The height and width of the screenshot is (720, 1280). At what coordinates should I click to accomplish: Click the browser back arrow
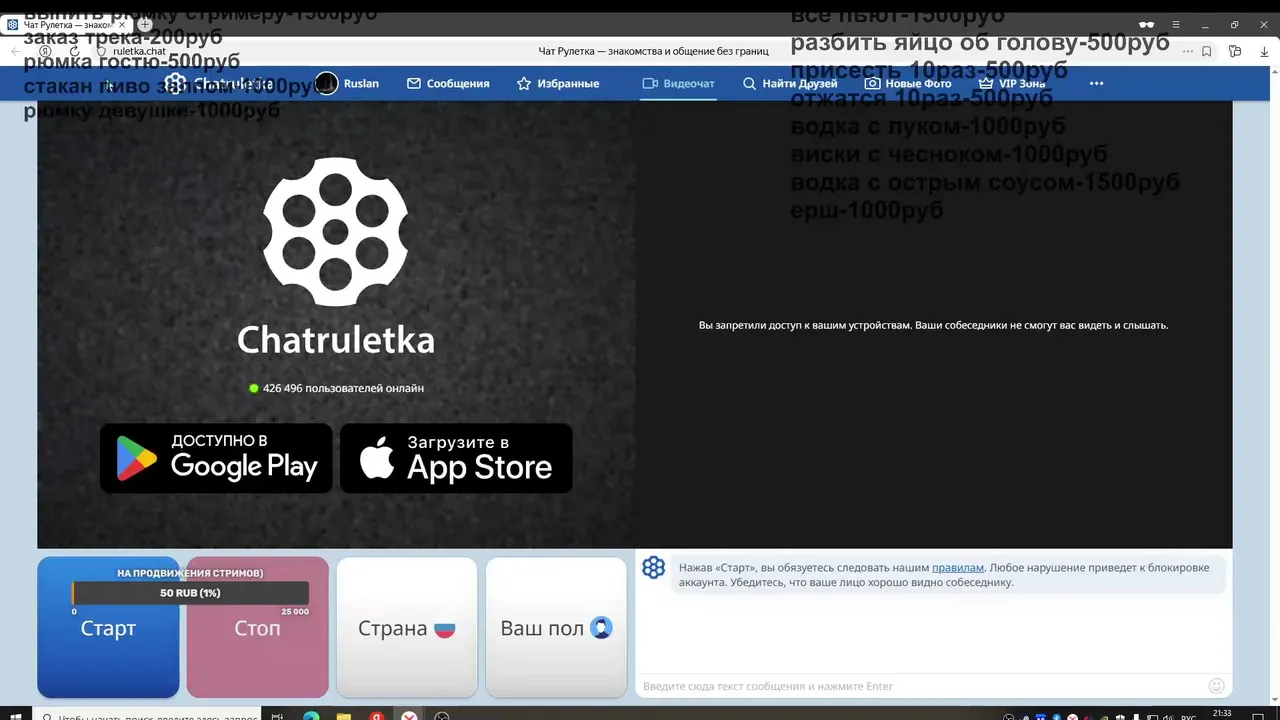click(x=16, y=51)
